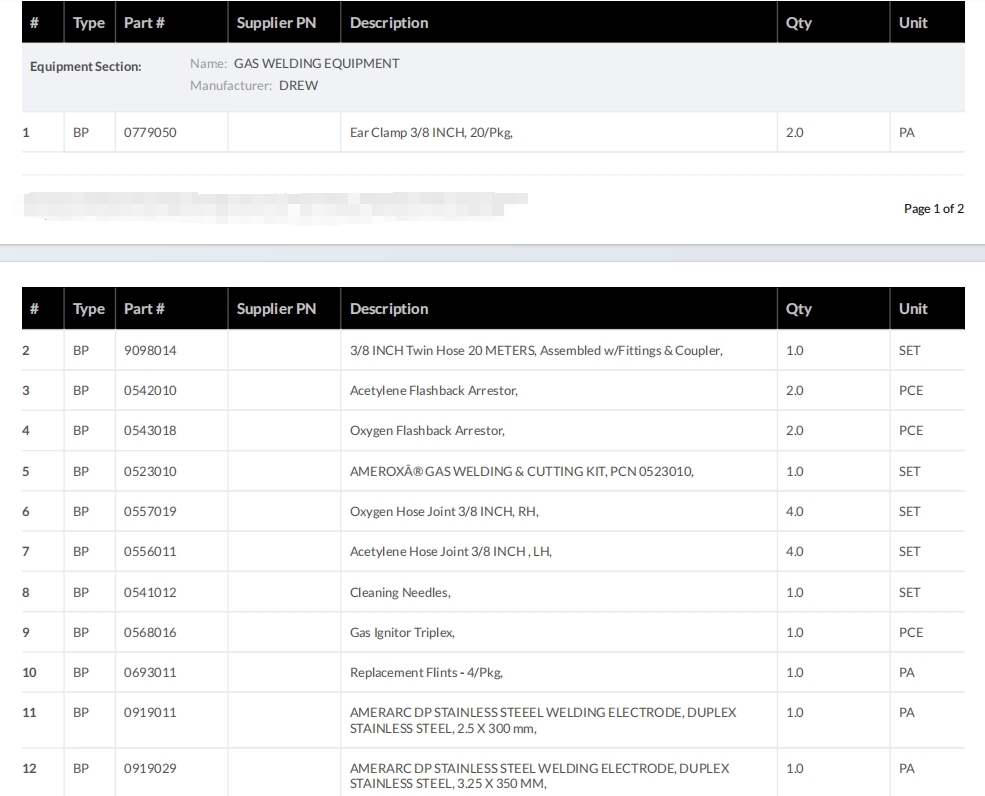Click the DREW manufacturer value
The height and width of the screenshot is (796, 985).
point(298,86)
